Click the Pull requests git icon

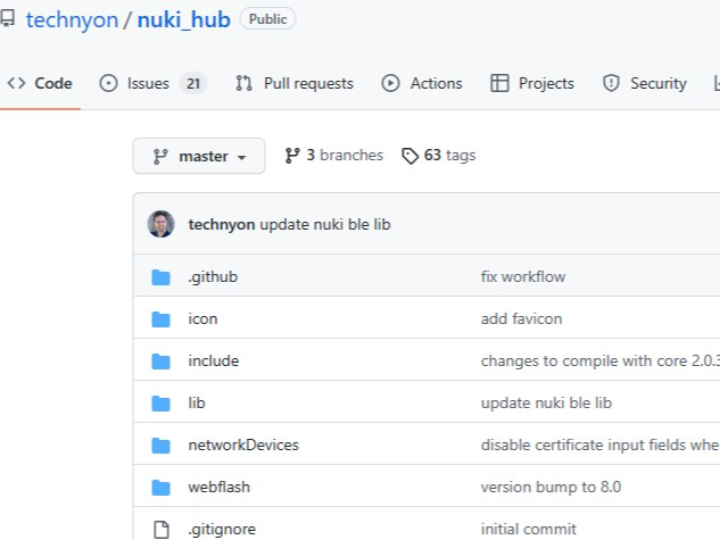(x=244, y=84)
